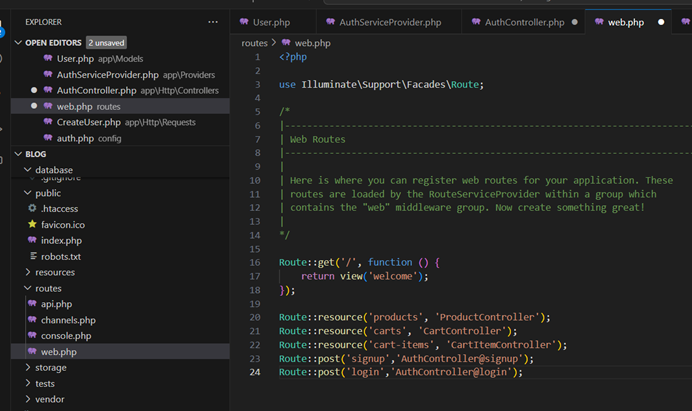Click the 2 unsaved badge
This screenshot has height=411, width=692.
[x=106, y=43]
